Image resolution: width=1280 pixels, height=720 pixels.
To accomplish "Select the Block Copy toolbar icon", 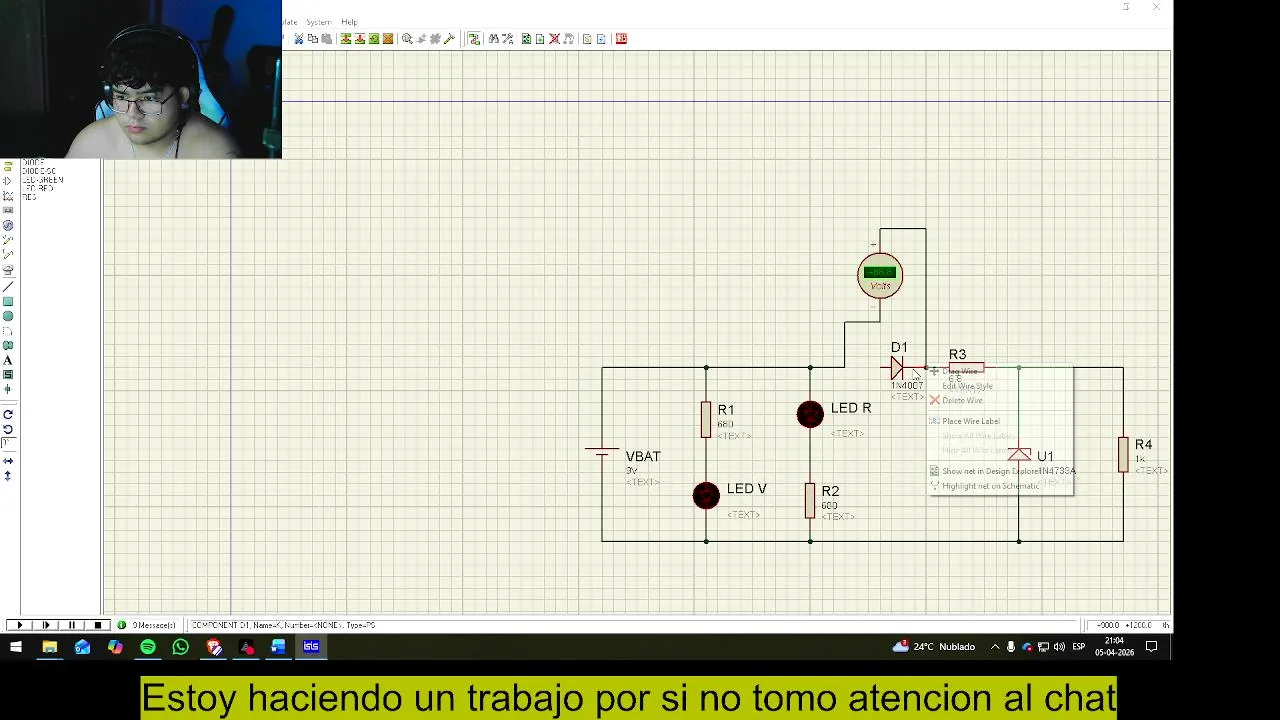I will [345, 39].
